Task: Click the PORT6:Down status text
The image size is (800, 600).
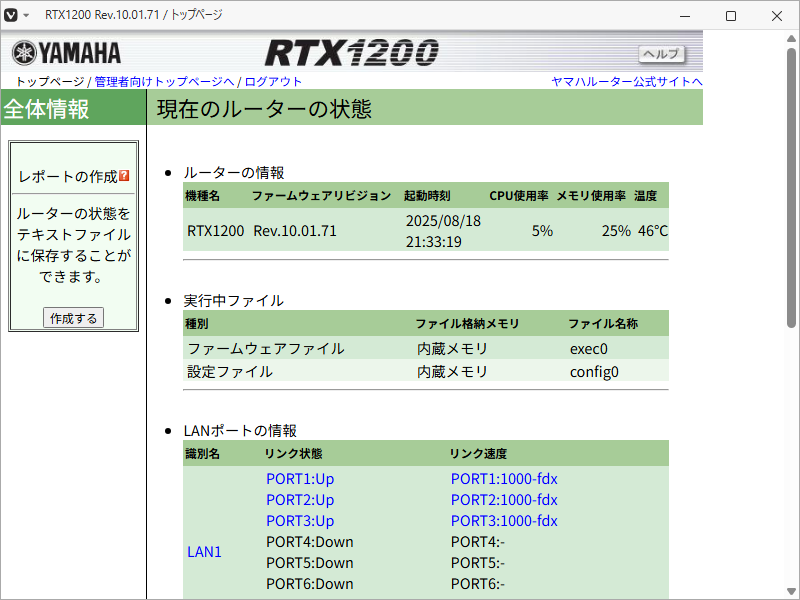Action: 310,583
